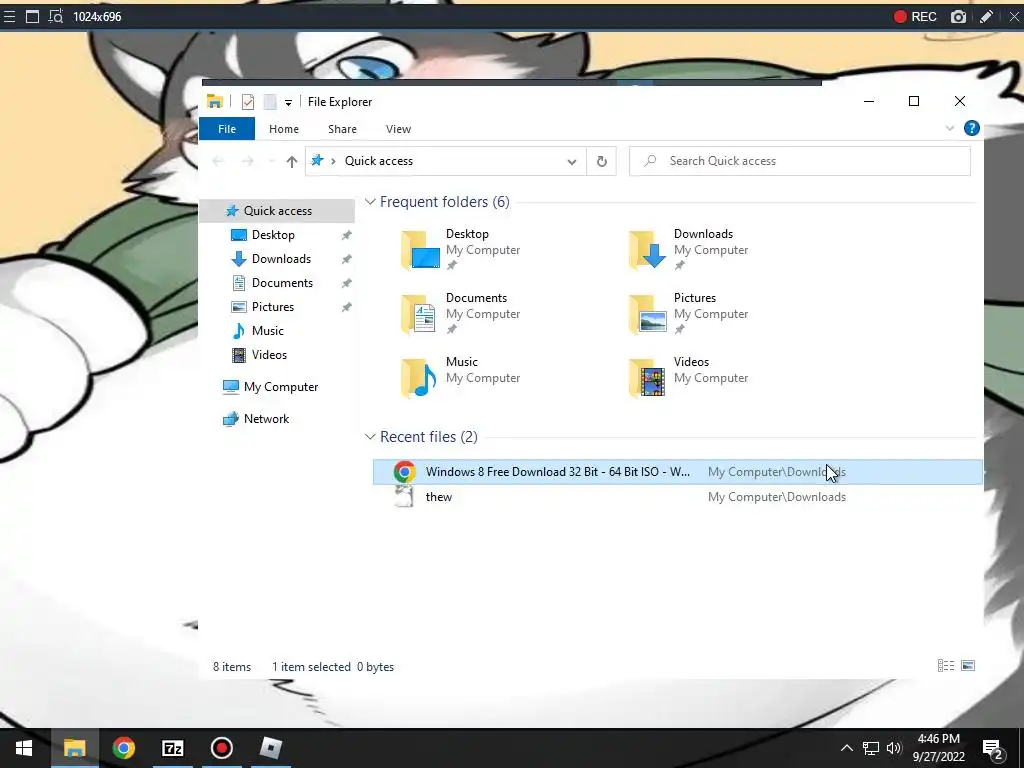Click the pin icon beside Documents in sidebar

[x=346, y=283]
